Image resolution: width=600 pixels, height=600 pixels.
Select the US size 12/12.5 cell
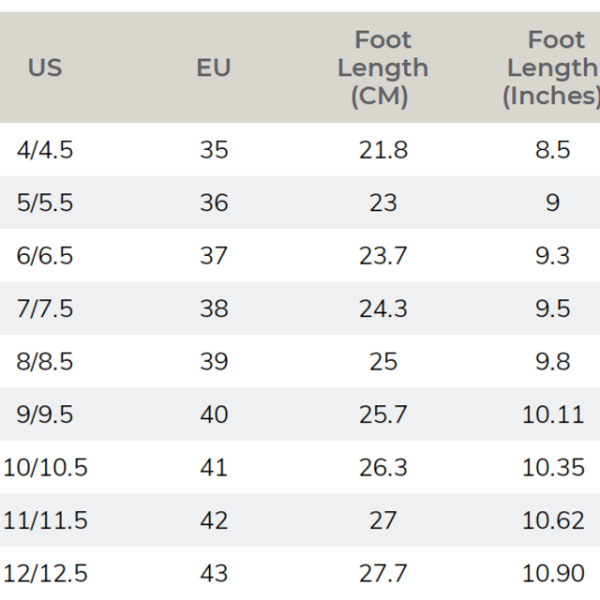pyautogui.click(x=45, y=574)
